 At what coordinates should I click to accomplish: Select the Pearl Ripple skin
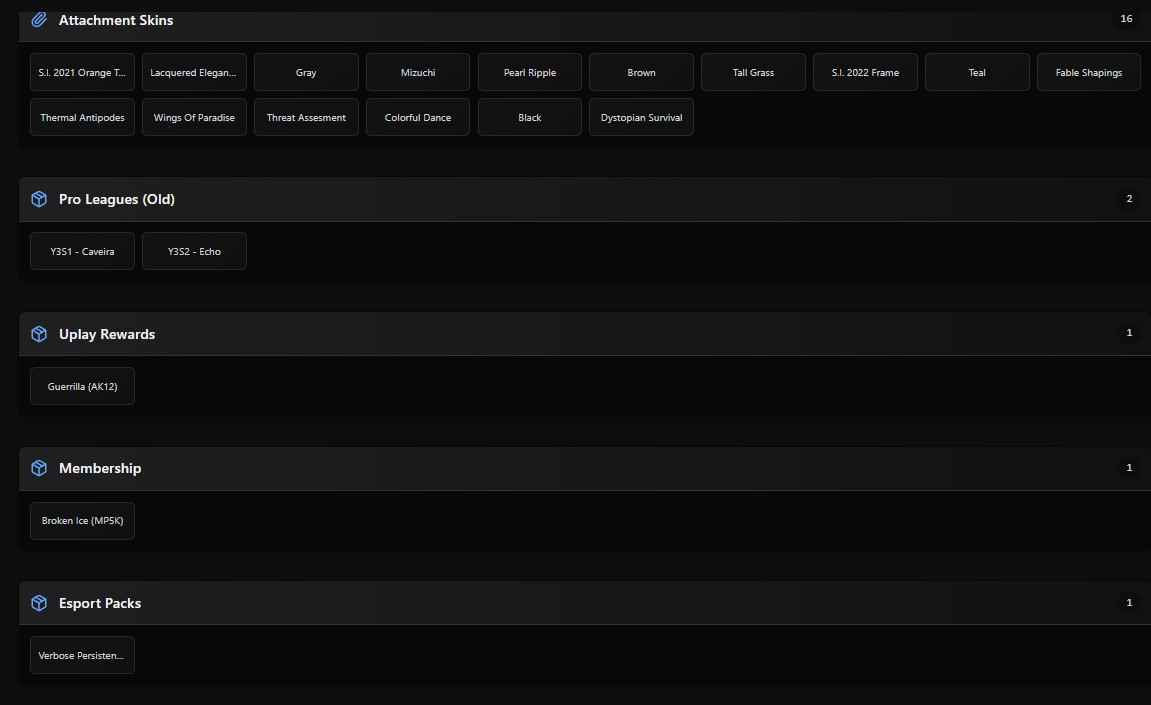pos(530,73)
